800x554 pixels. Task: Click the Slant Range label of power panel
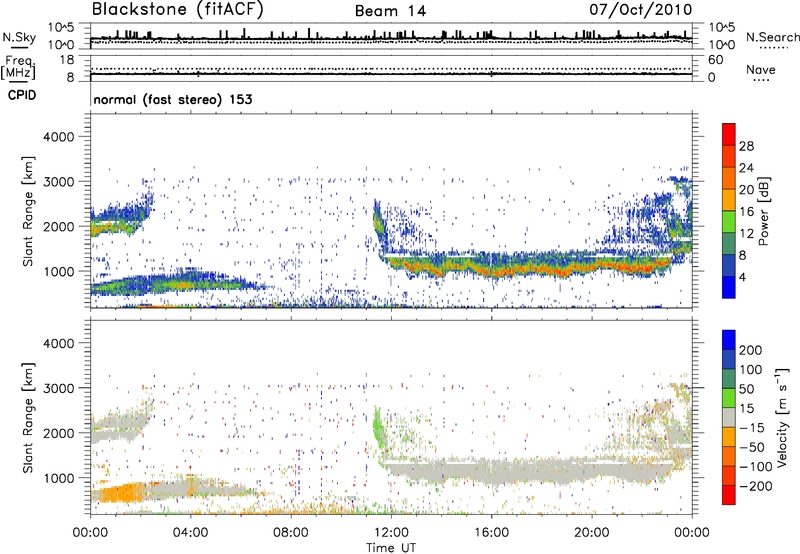coord(28,211)
